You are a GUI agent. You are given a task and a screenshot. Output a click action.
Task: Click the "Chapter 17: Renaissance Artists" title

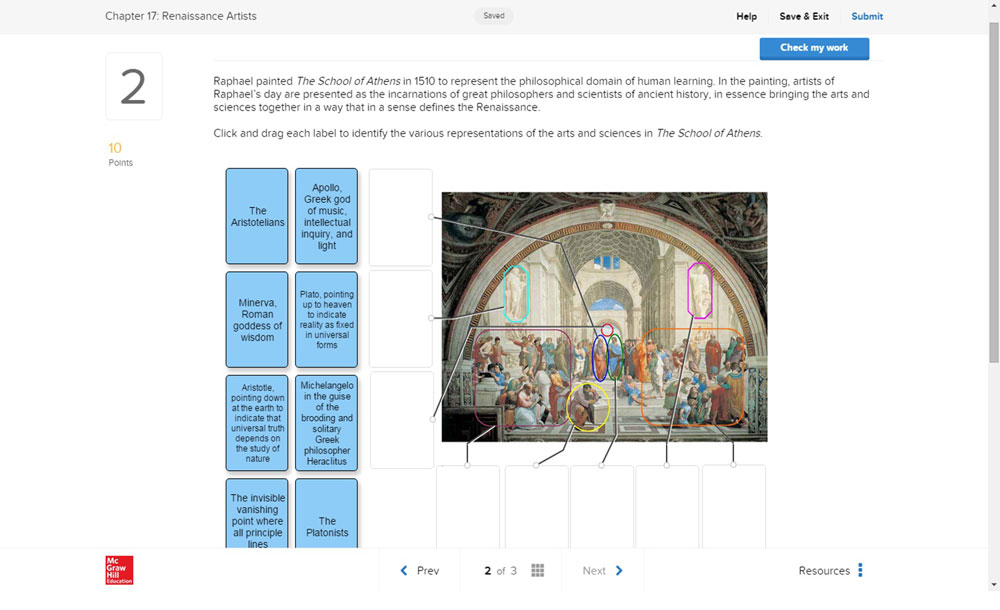coord(180,16)
